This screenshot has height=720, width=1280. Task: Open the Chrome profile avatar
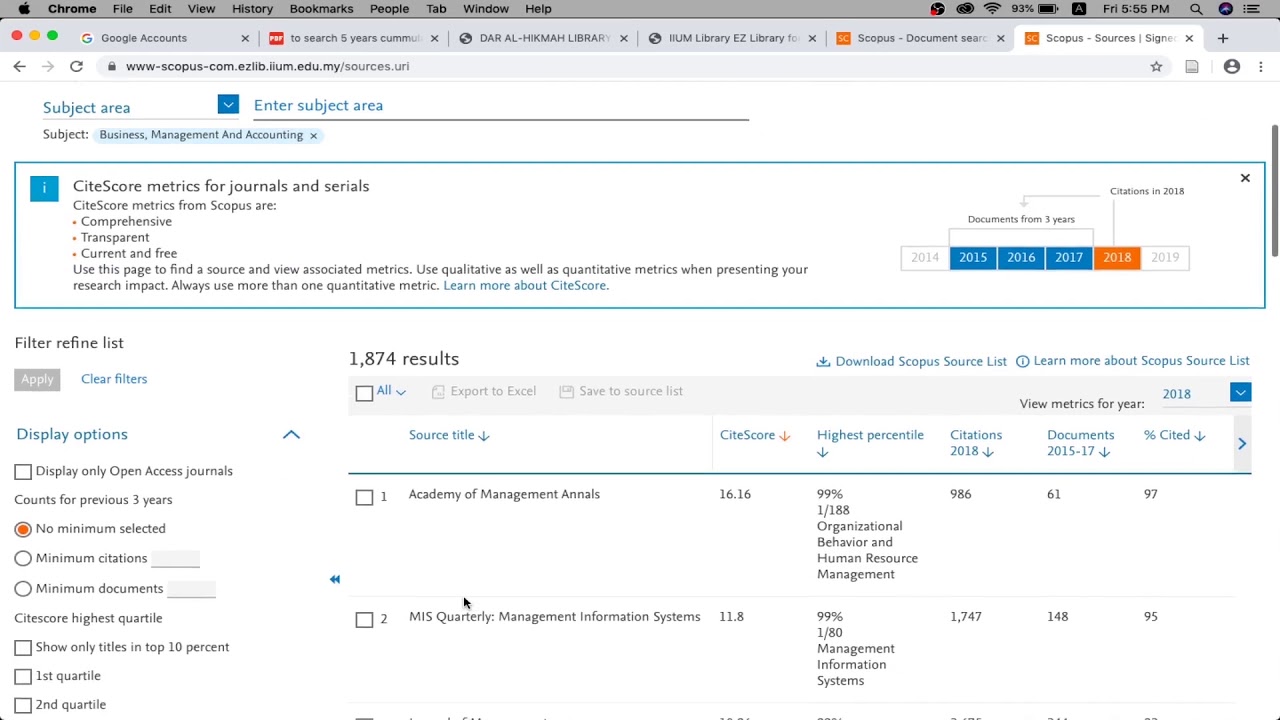click(x=1232, y=66)
